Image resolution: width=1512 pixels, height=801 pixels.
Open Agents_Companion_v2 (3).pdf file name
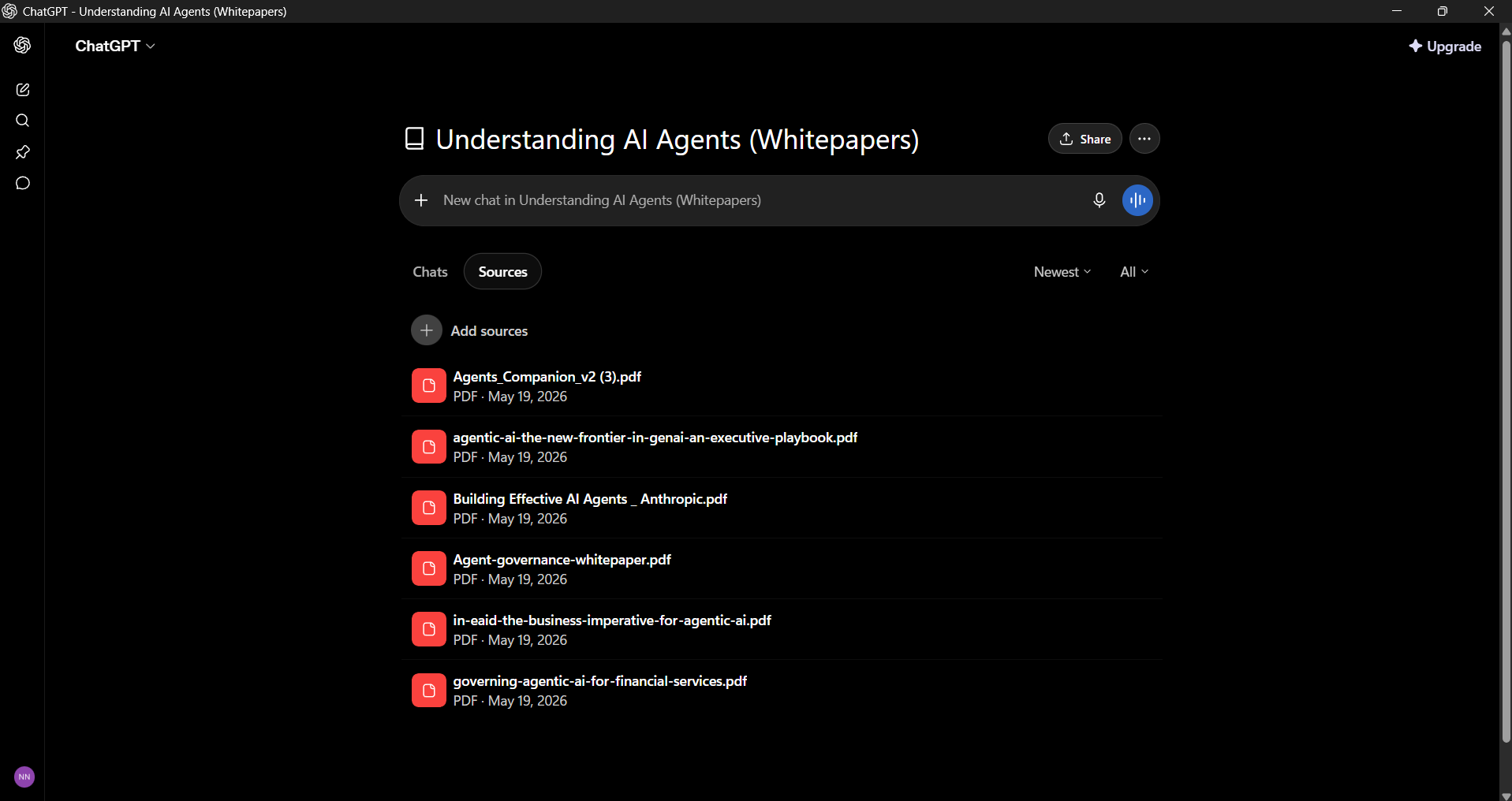(x=547, y=377)
